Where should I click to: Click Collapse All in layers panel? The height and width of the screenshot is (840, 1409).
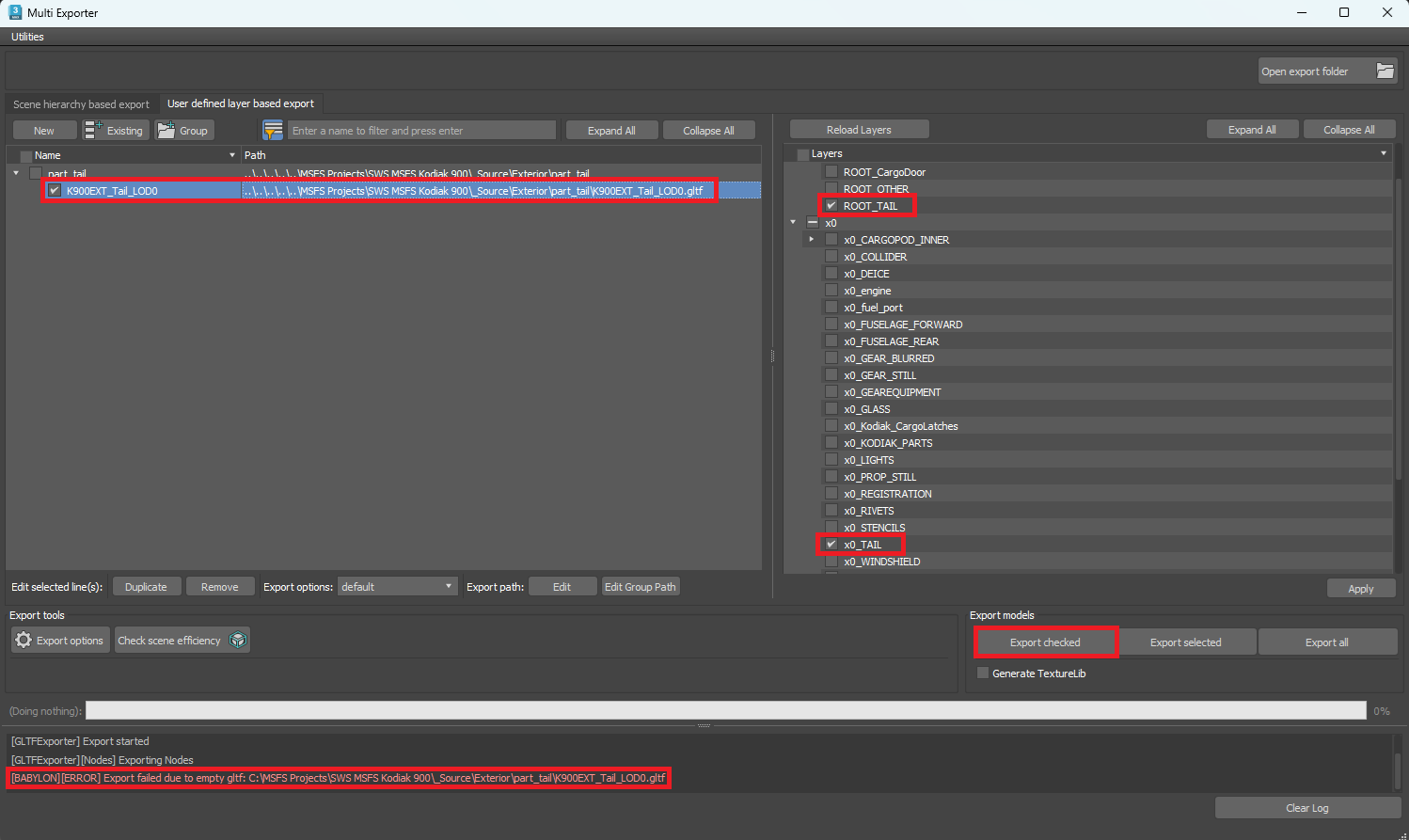[x=1349, y=130]
